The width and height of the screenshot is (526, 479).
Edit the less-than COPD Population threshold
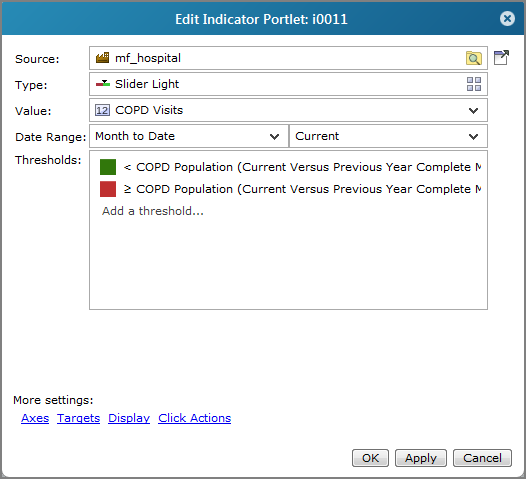coord(302,167)
